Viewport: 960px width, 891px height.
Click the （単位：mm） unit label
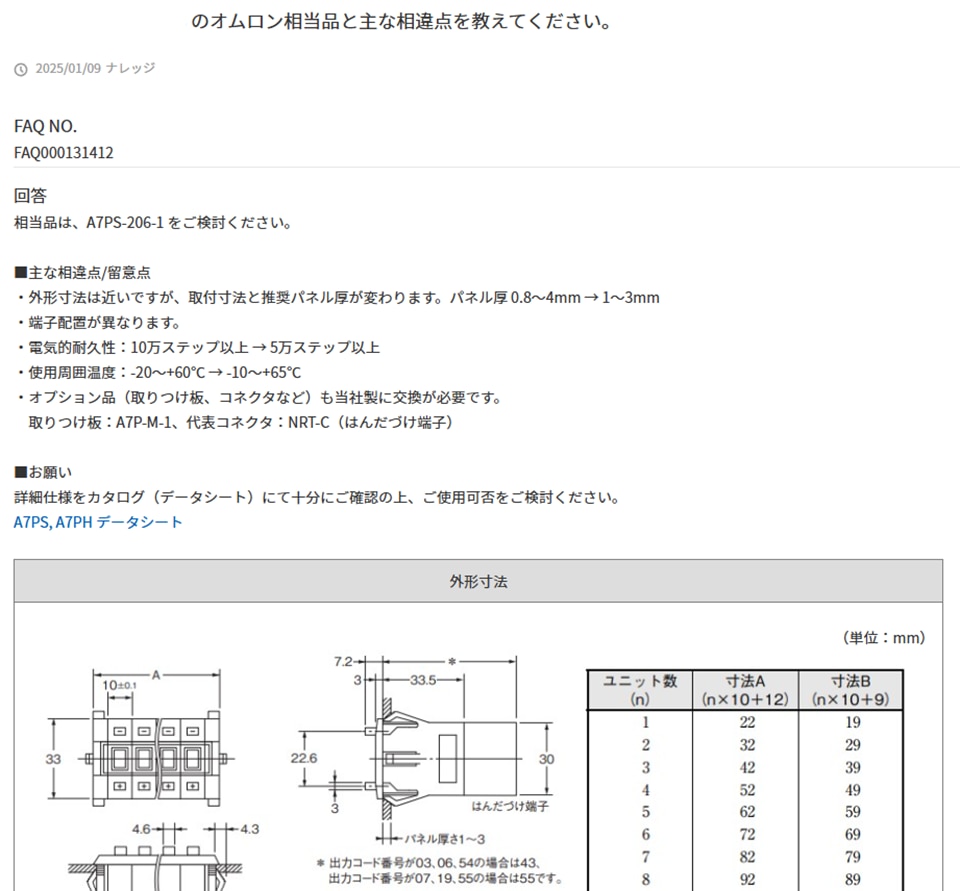tap(883, 637)
